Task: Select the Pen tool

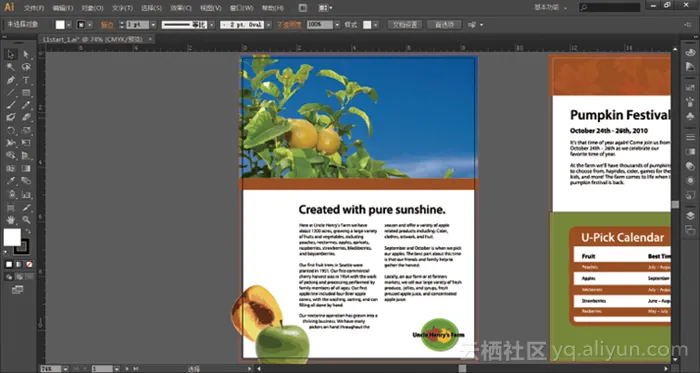Action: (11, 80)
